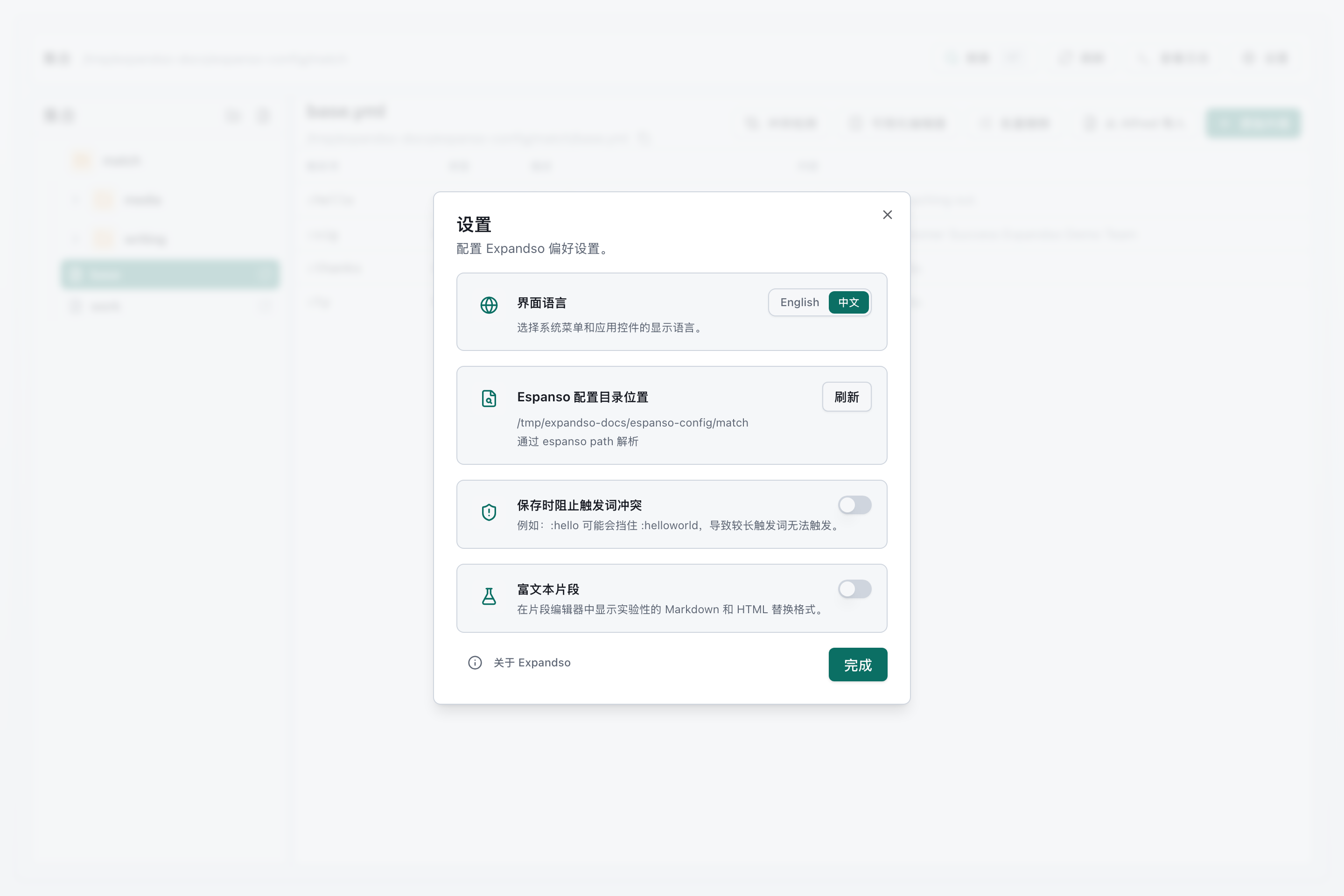The image size is (1344, 896).
Task: Toggle 保存时阻止触发词冲突 switch
Action: pos(854,505)
